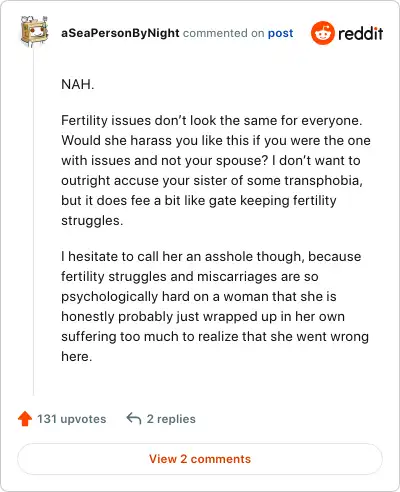
Task: Open aSeaPersonByNight's avatar image
Action: pos(34,32)
